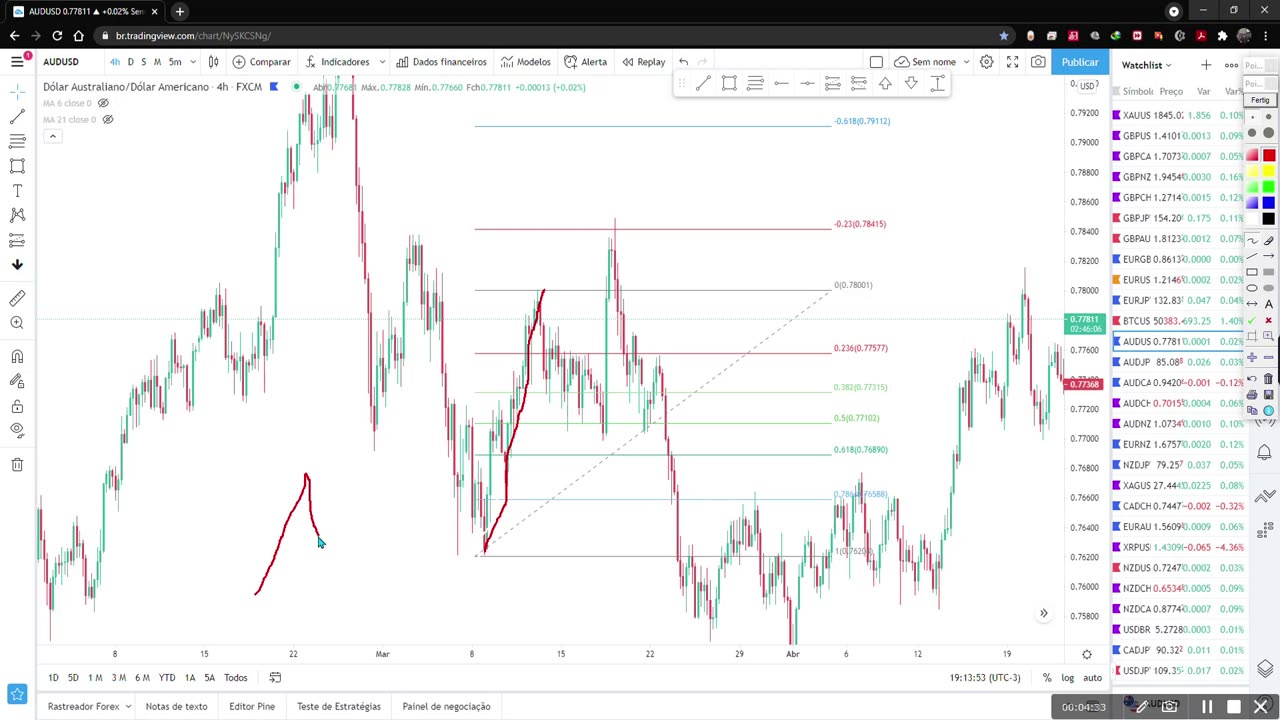
Task: Open the Teste de Estratégias tab
Action: click(338, 707)
